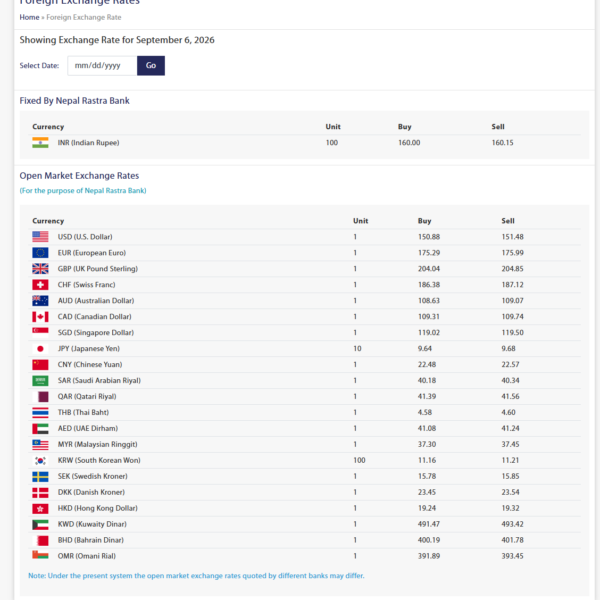This screenshot has width=600, height=600.
Task: Click the US flag icon for USD
Action: pyautogui.click(x=40, y=237)
